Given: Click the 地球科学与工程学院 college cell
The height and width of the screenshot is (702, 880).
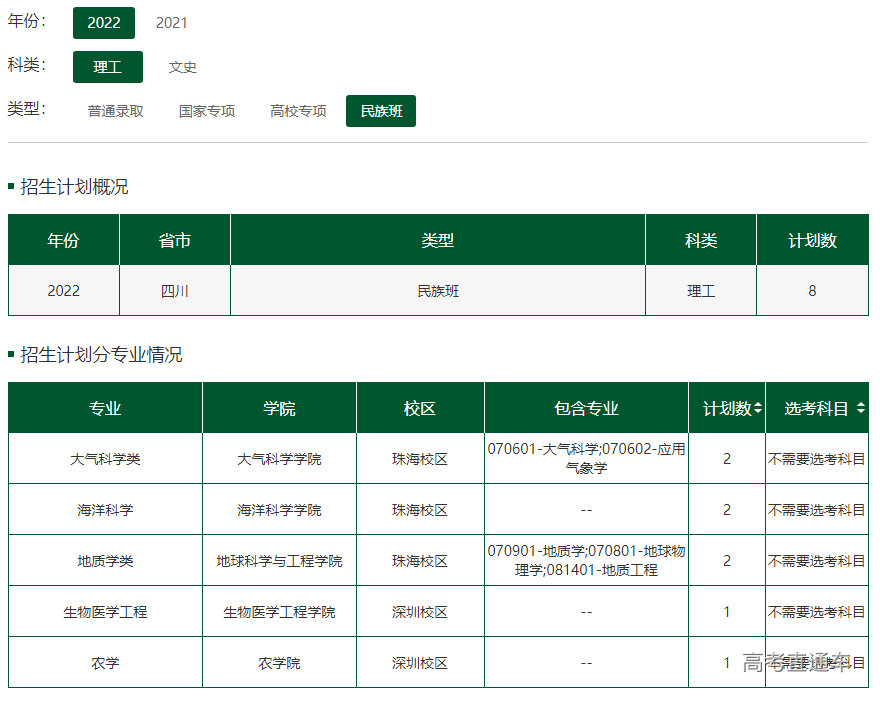Looking at the screenshot, I should tap(279, 561).
